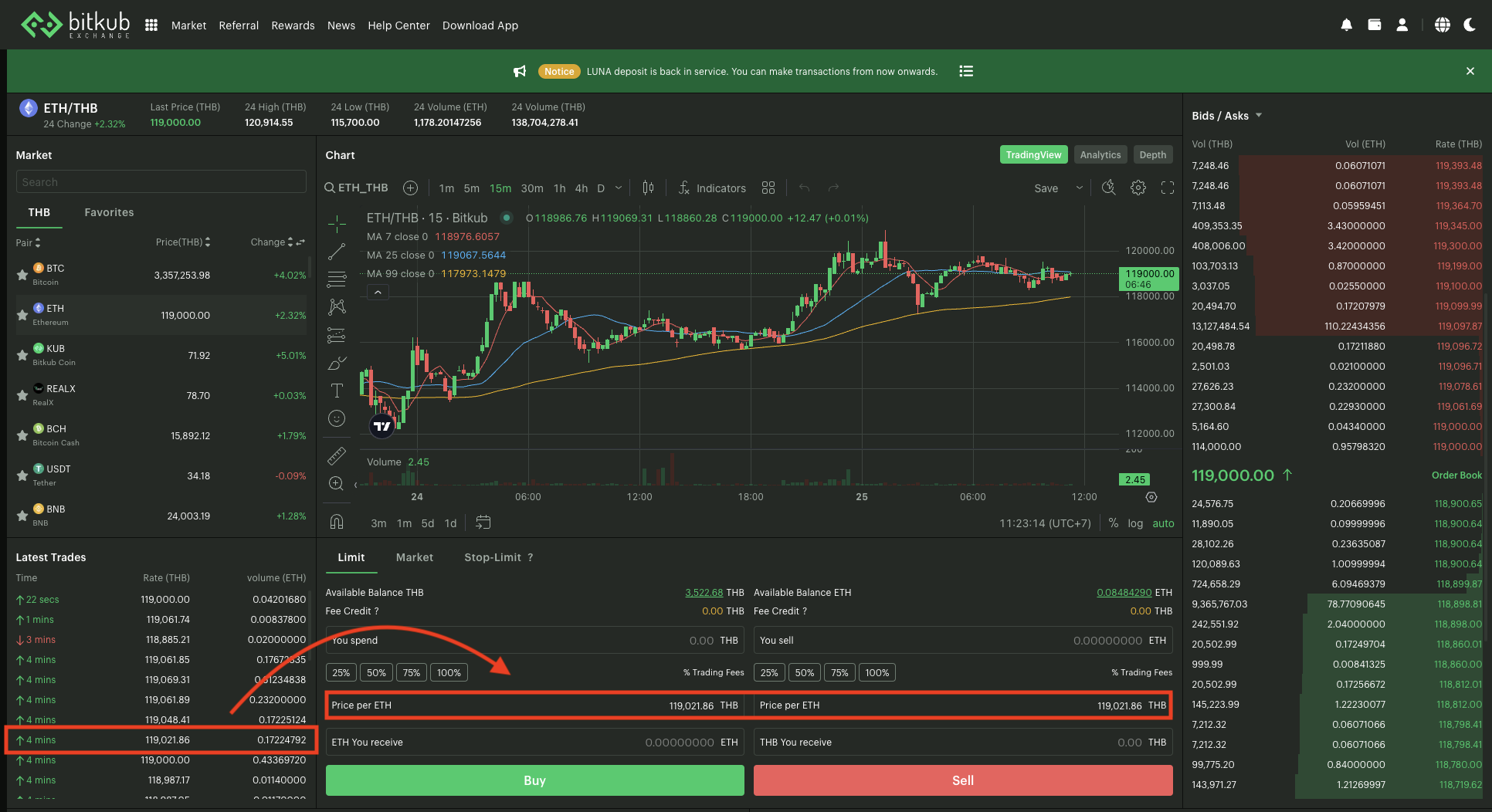Image resolution: width=1492 pixels, height=812 pixels.
Task: Focus the market Search field
Action: [x=161, y=182]
